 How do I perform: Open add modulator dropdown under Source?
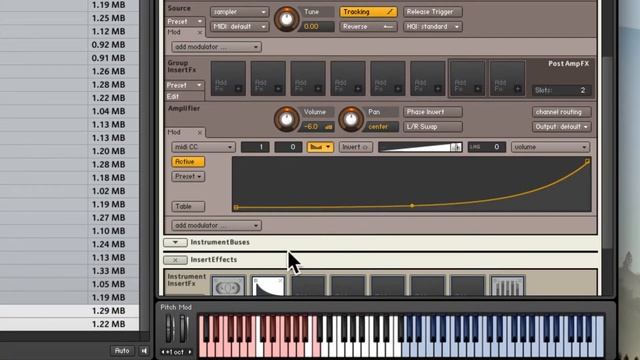click(216, 47)
